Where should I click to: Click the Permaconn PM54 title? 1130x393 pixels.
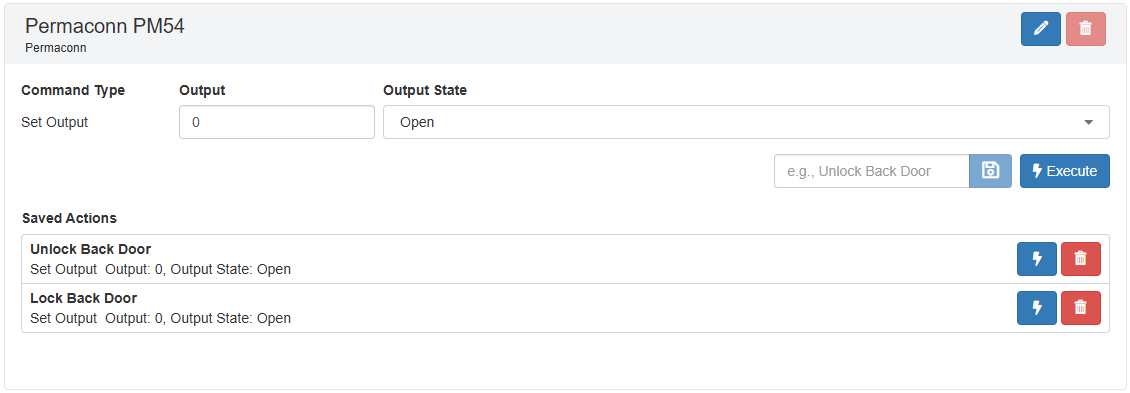(x=104, y=27)
